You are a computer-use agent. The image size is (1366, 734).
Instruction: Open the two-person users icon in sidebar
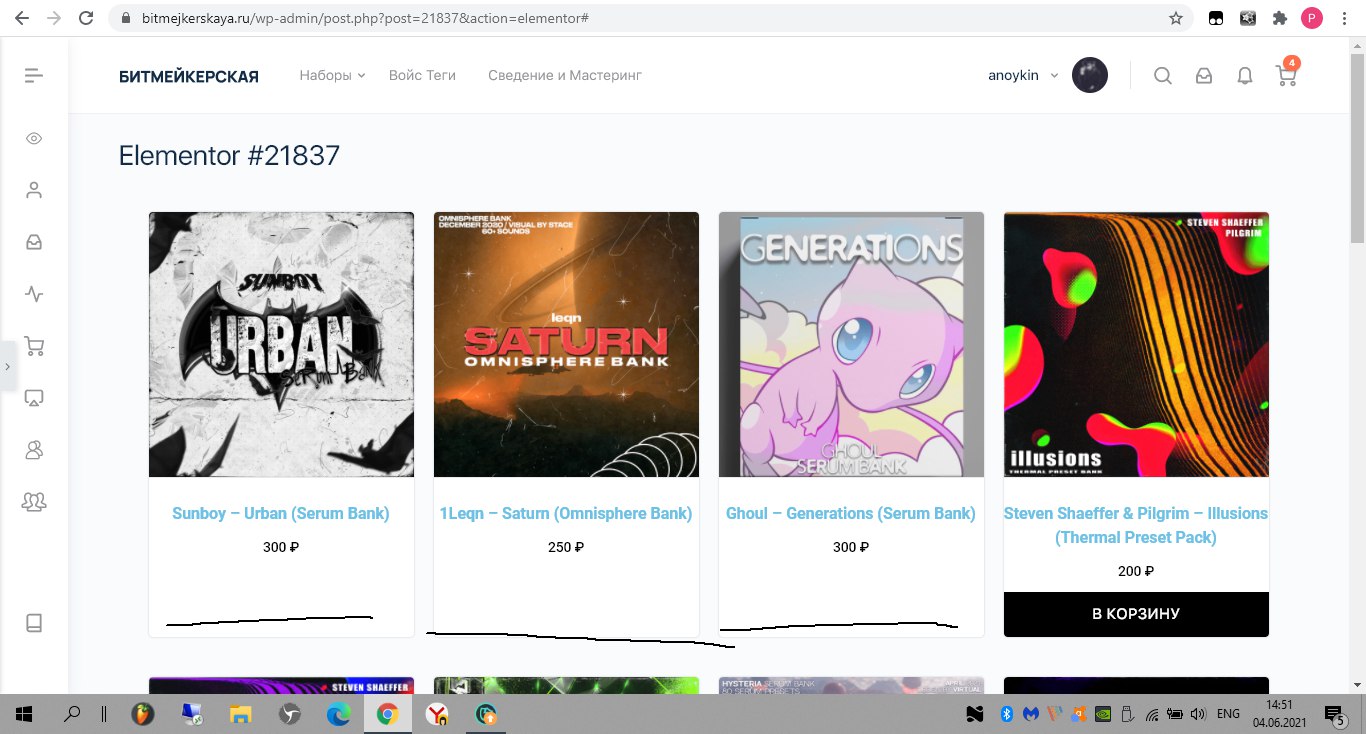tap(34, 450)
